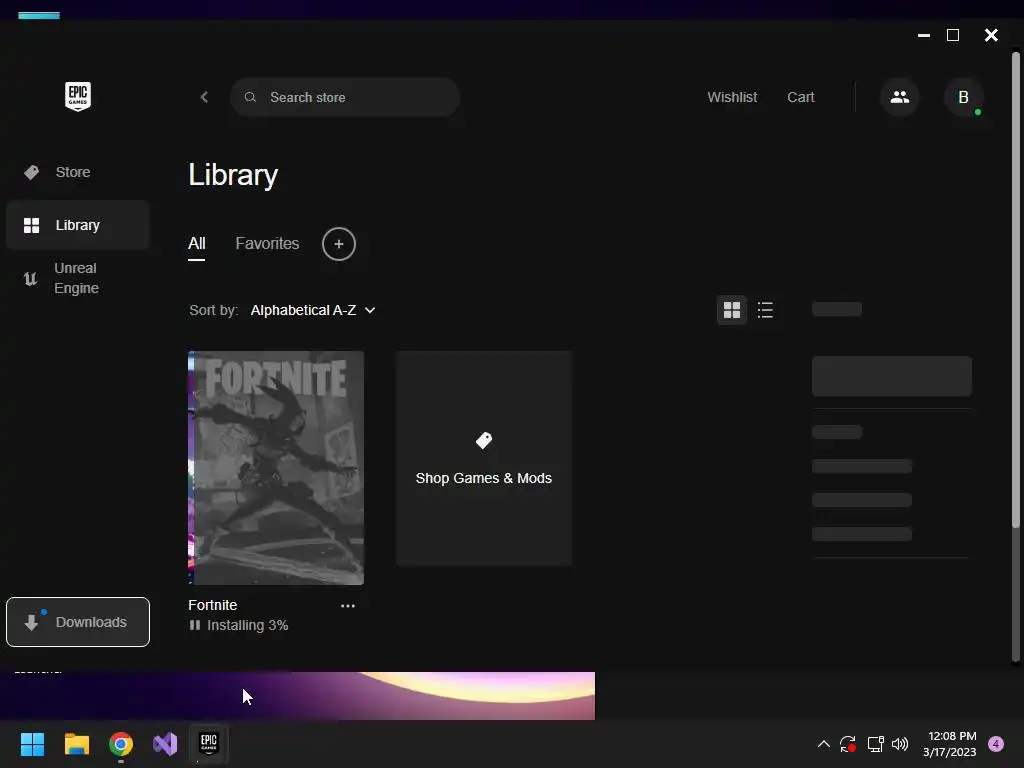
Task: Pause the Fortnite installation
Action: [x=195, y=625]
